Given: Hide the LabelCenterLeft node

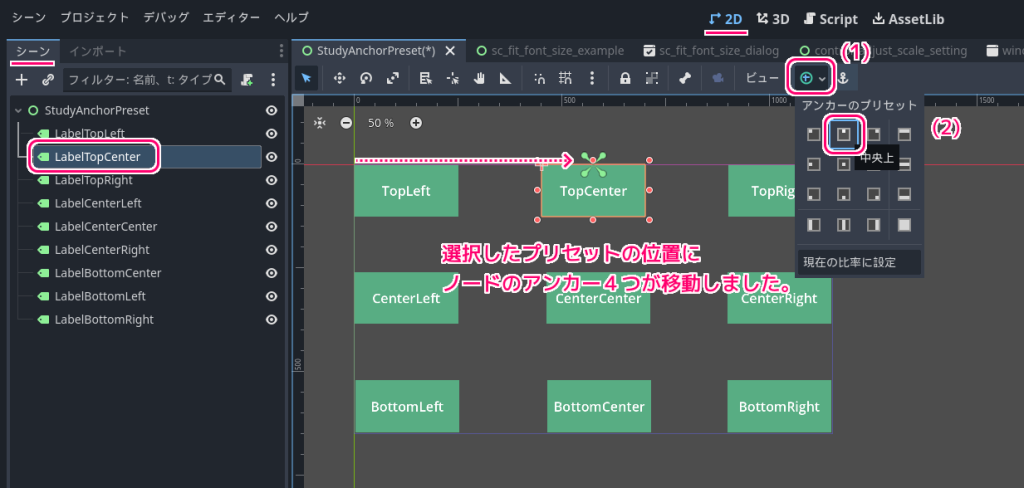Looking at the screenshot, I should click(272, 203).
